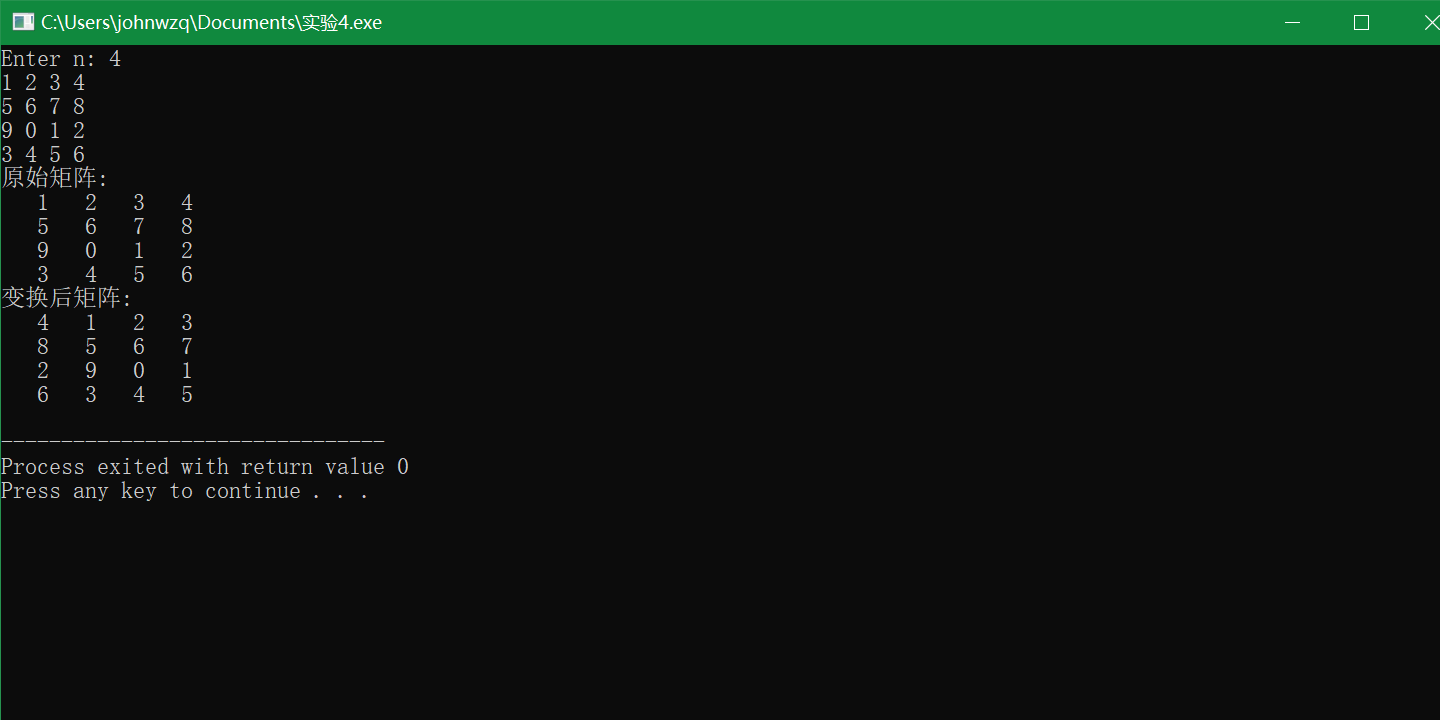The height and width of the screenshot is (720, 1440).
Task: Click the value 8 in original matrix
Action: click(x=186, y=226)
